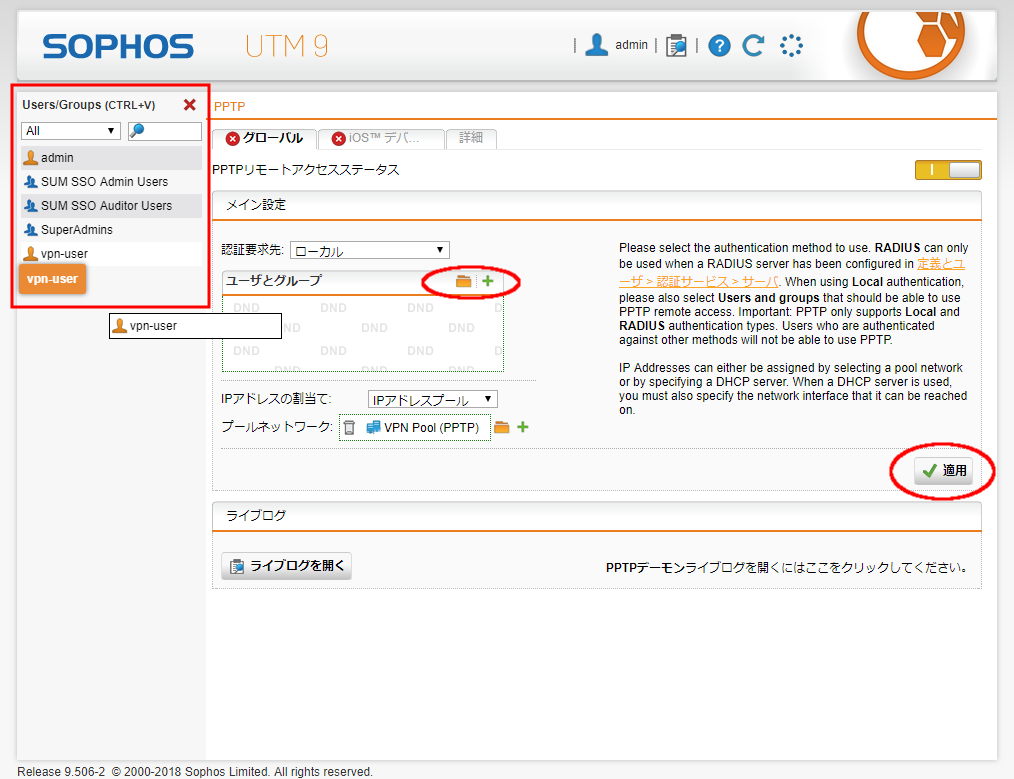
Task: Remove VPN Pool (PPTP) with trash icon
Action: pyautogui.click(x=349, y=428)
